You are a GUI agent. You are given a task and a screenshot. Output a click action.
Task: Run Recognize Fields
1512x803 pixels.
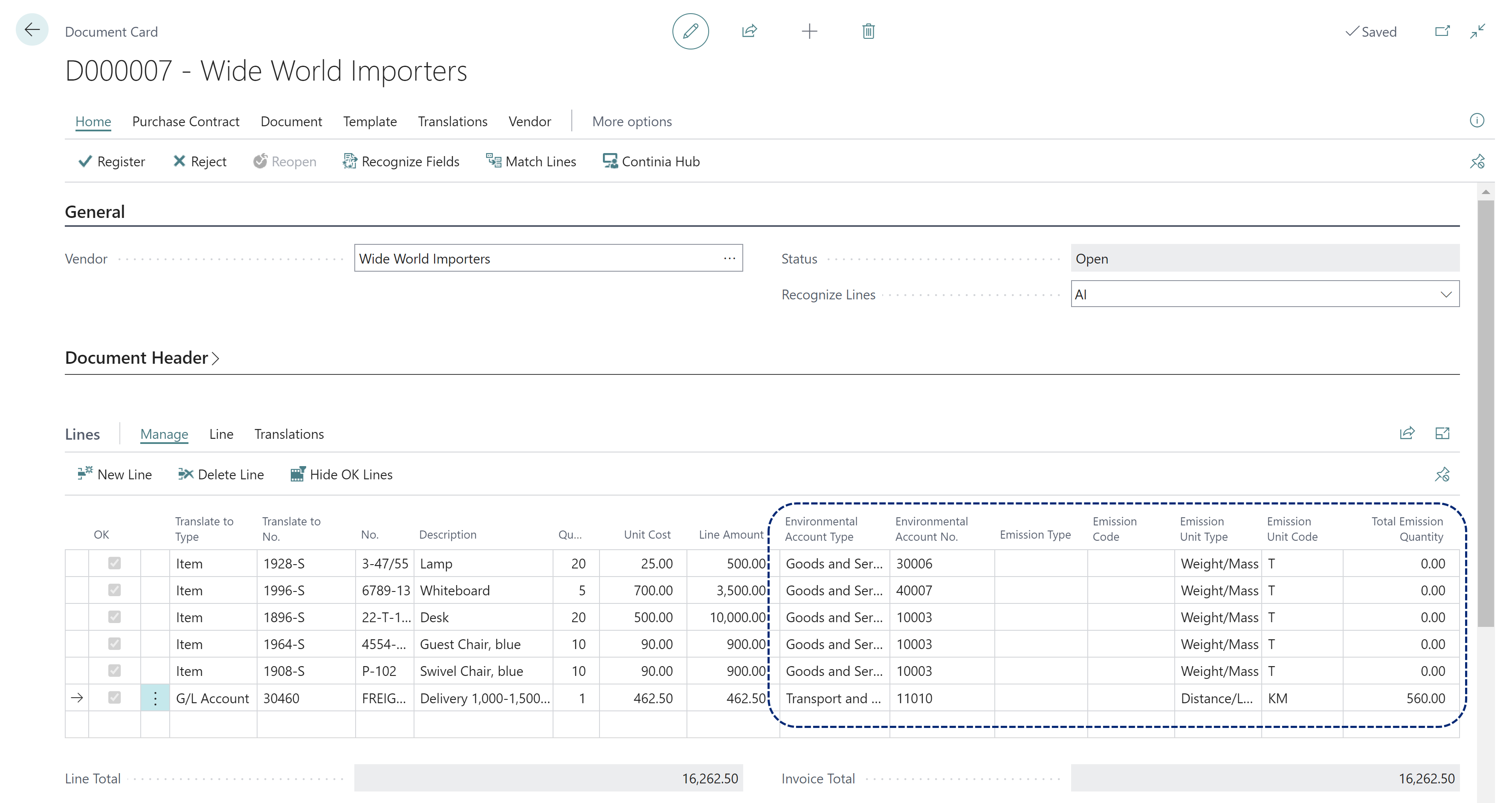pos(401,162)
